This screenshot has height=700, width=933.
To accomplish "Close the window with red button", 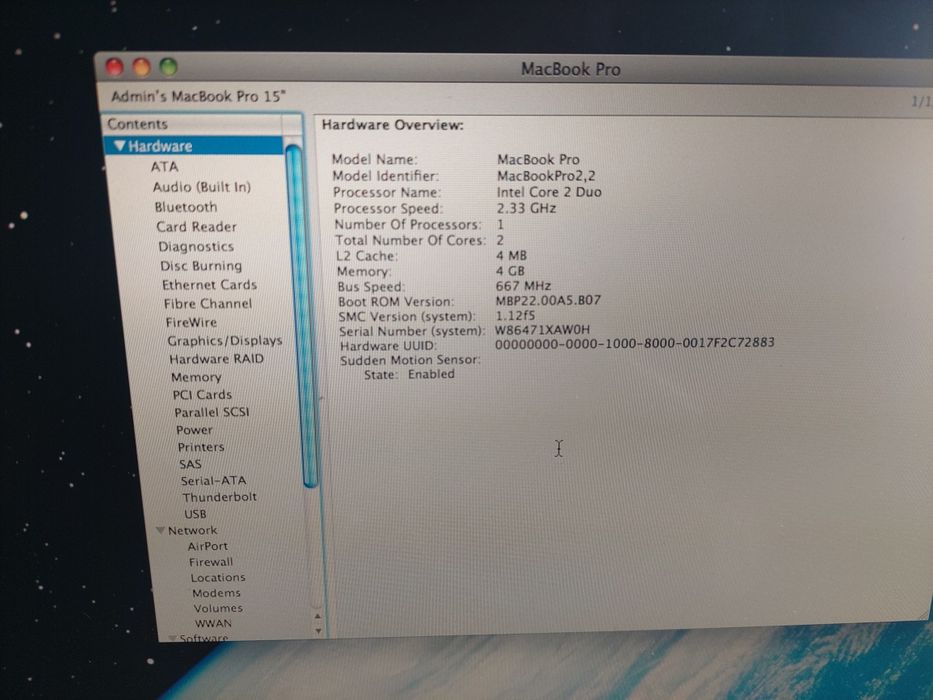I will tap(115, 67).
